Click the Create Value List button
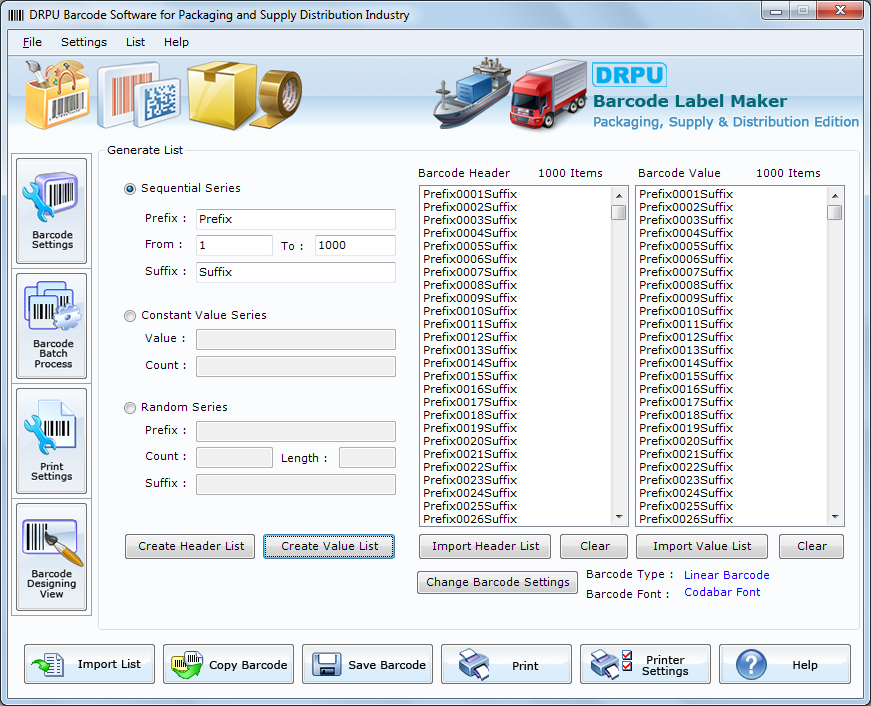The height and width of the screenshot is (706, 871). [x=328, y=546]
